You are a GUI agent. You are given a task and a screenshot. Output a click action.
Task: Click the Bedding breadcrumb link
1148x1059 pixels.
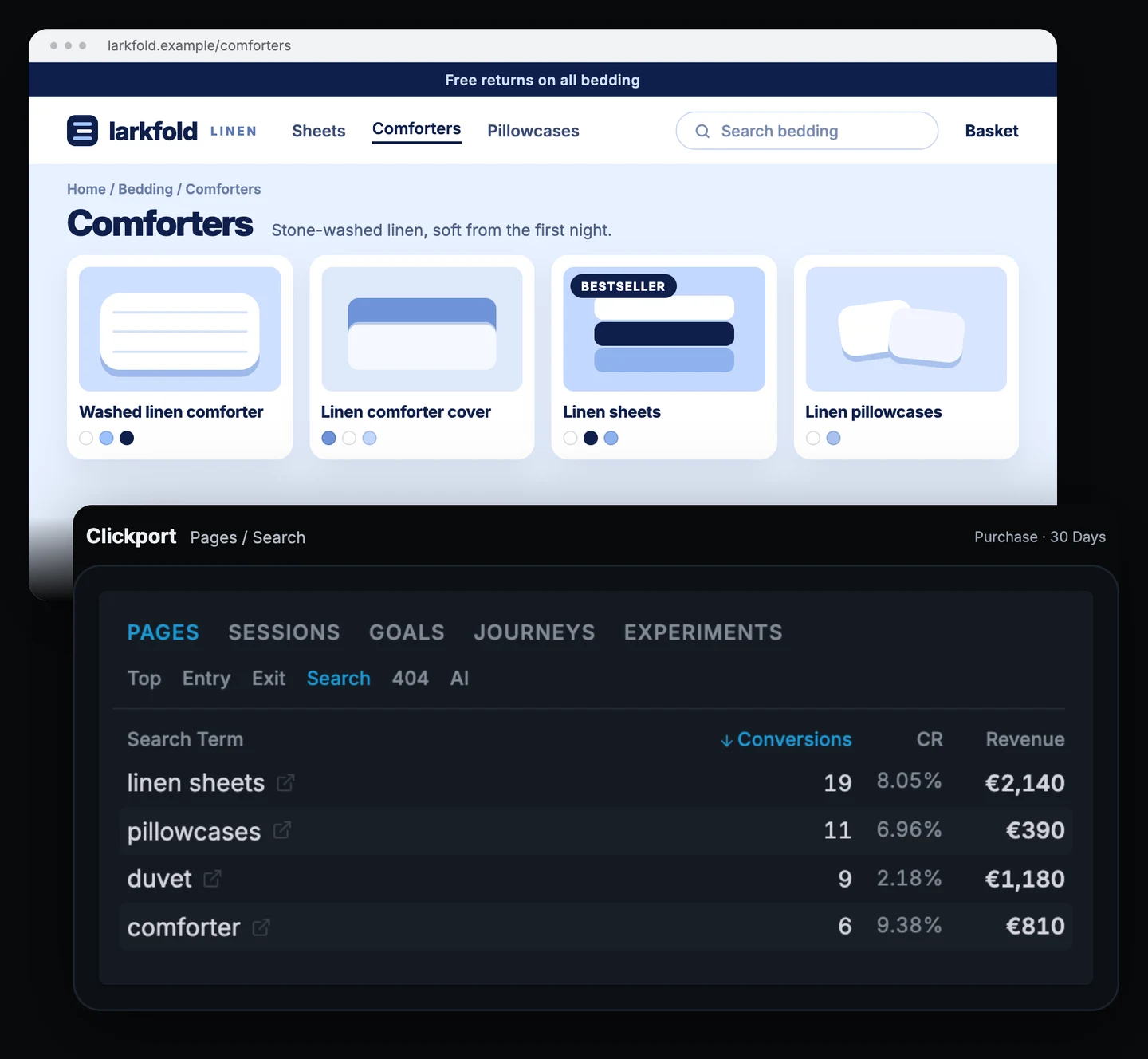[x=145, y=189]
